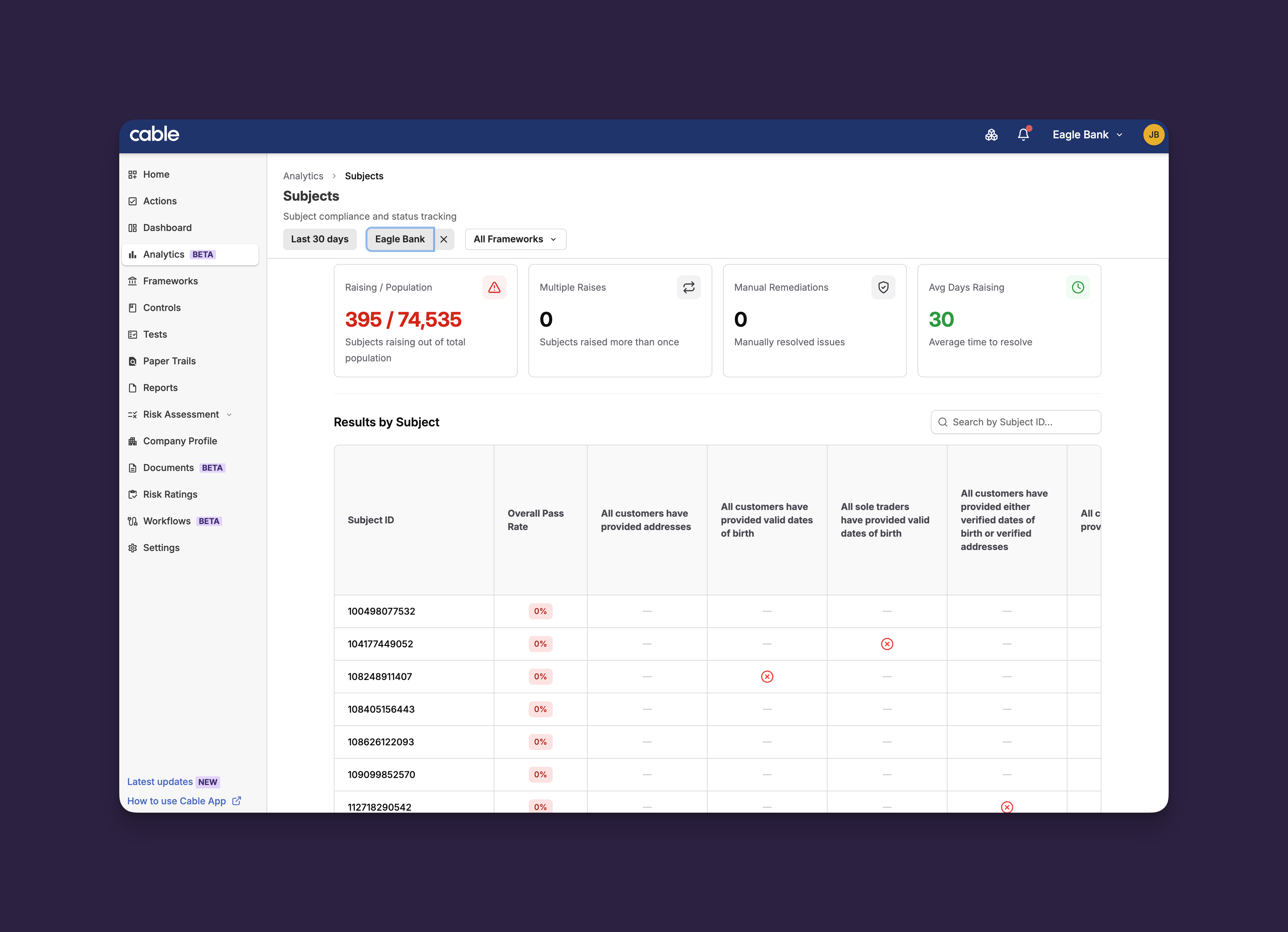Click the Risk Ratings clipboard icon
The image size is (1288, 932).
click(x=132, y=494)
